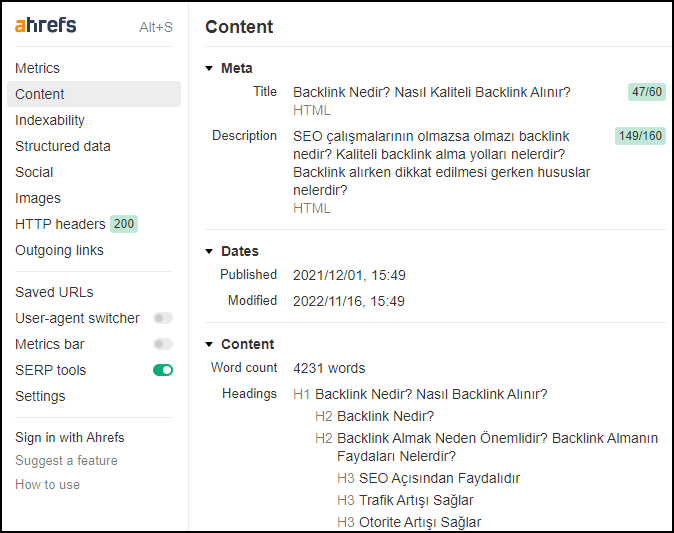
Task: Click the 149/160 description length badge
Action: pos(640,136)
